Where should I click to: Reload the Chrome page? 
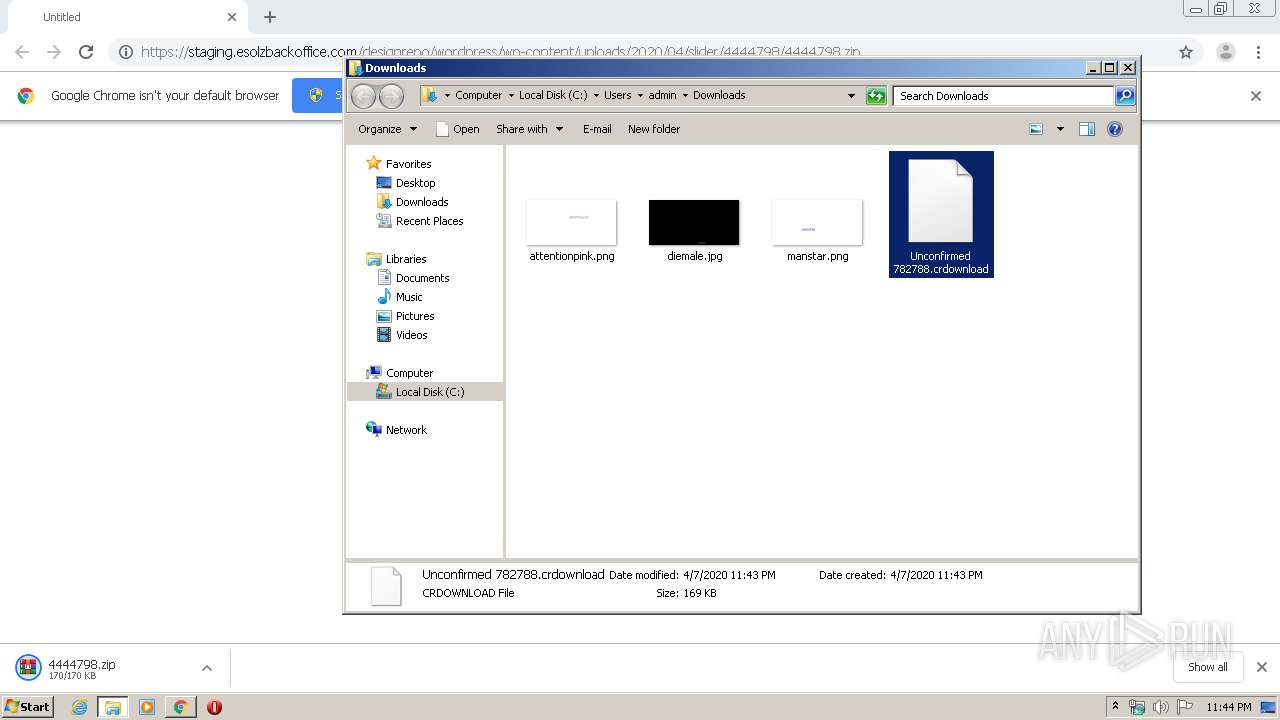[86, 52]
